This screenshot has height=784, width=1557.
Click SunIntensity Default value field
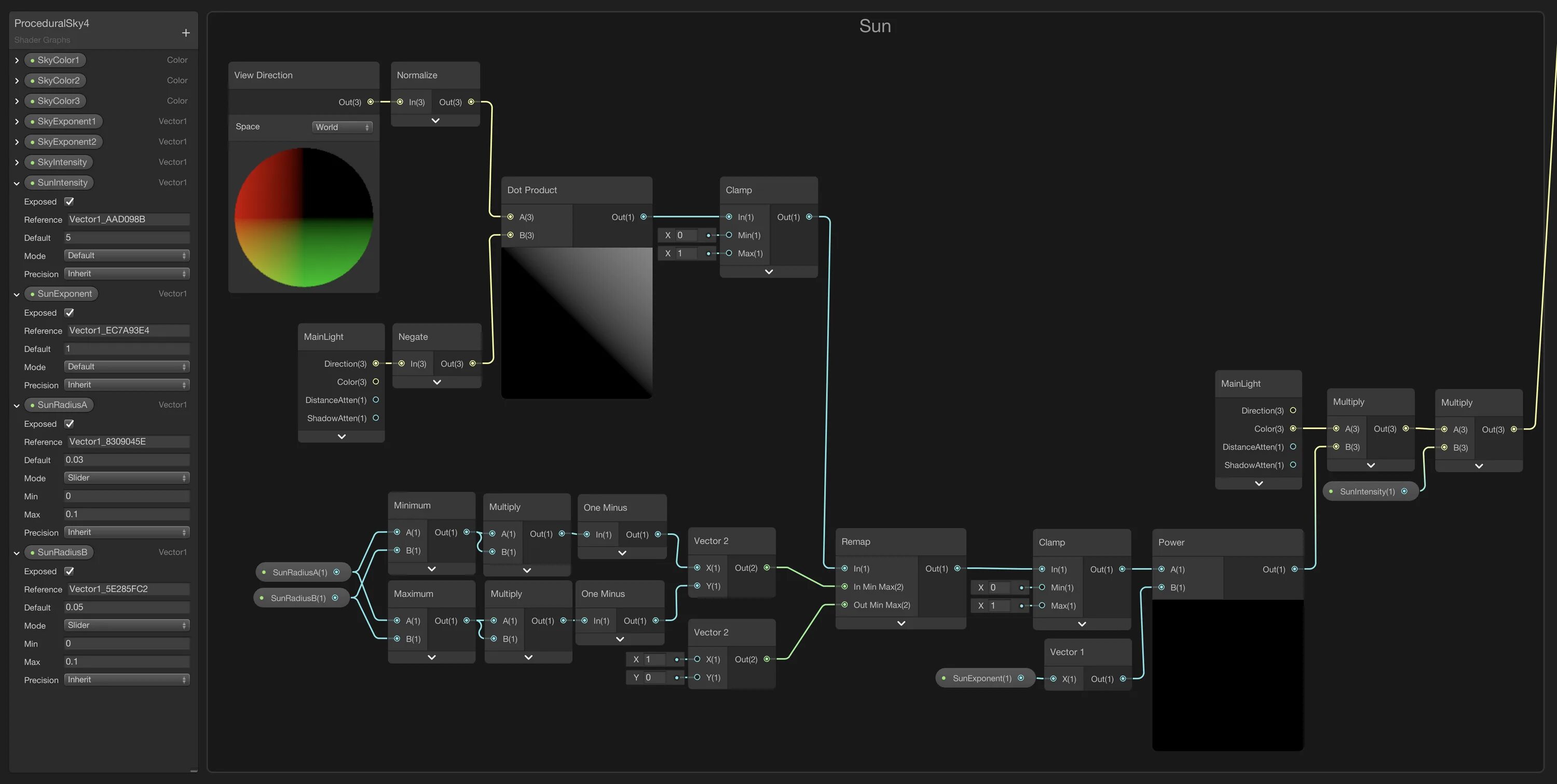click(127, 238)
